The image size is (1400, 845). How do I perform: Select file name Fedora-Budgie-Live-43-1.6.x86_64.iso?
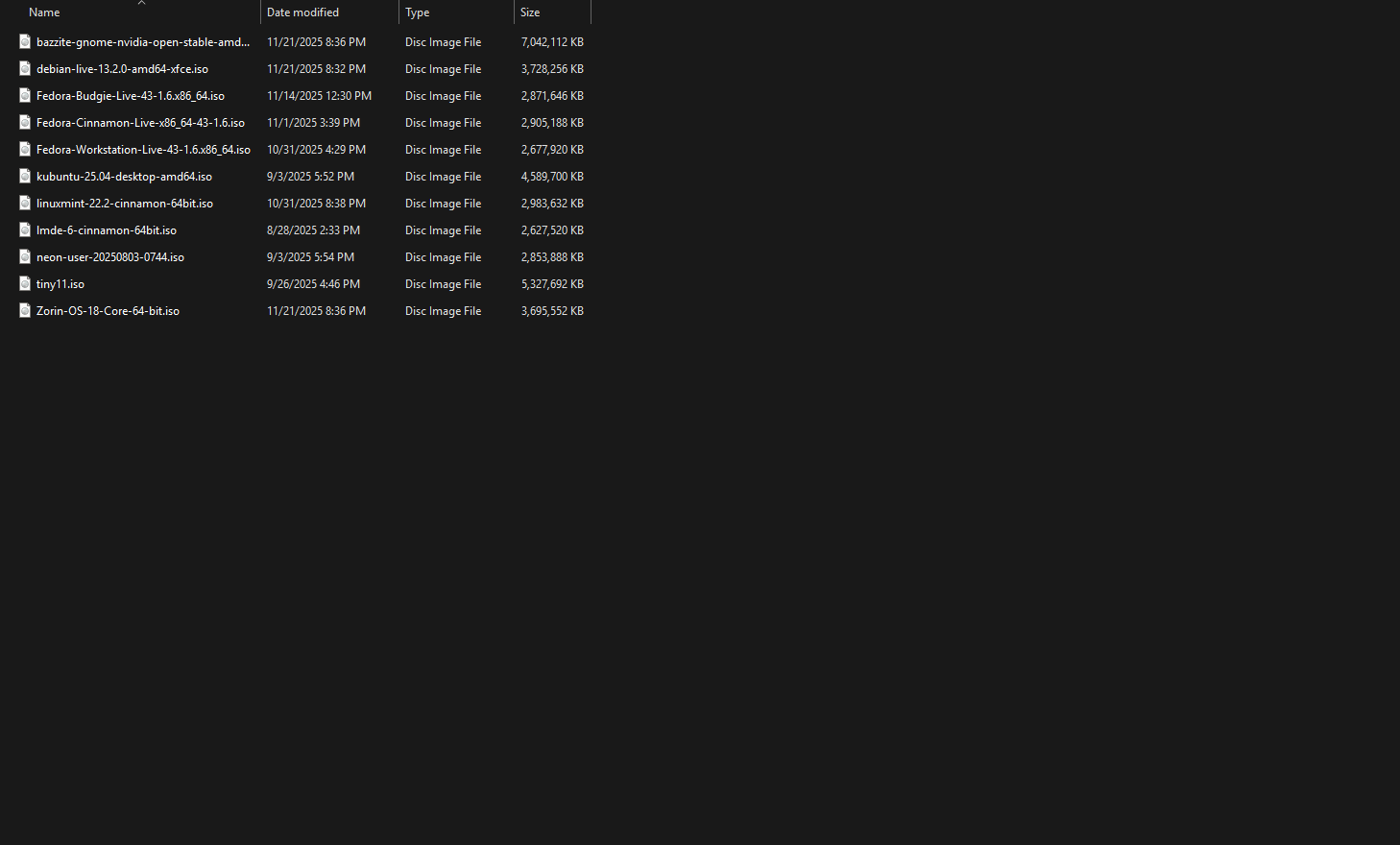coord(131,96)
